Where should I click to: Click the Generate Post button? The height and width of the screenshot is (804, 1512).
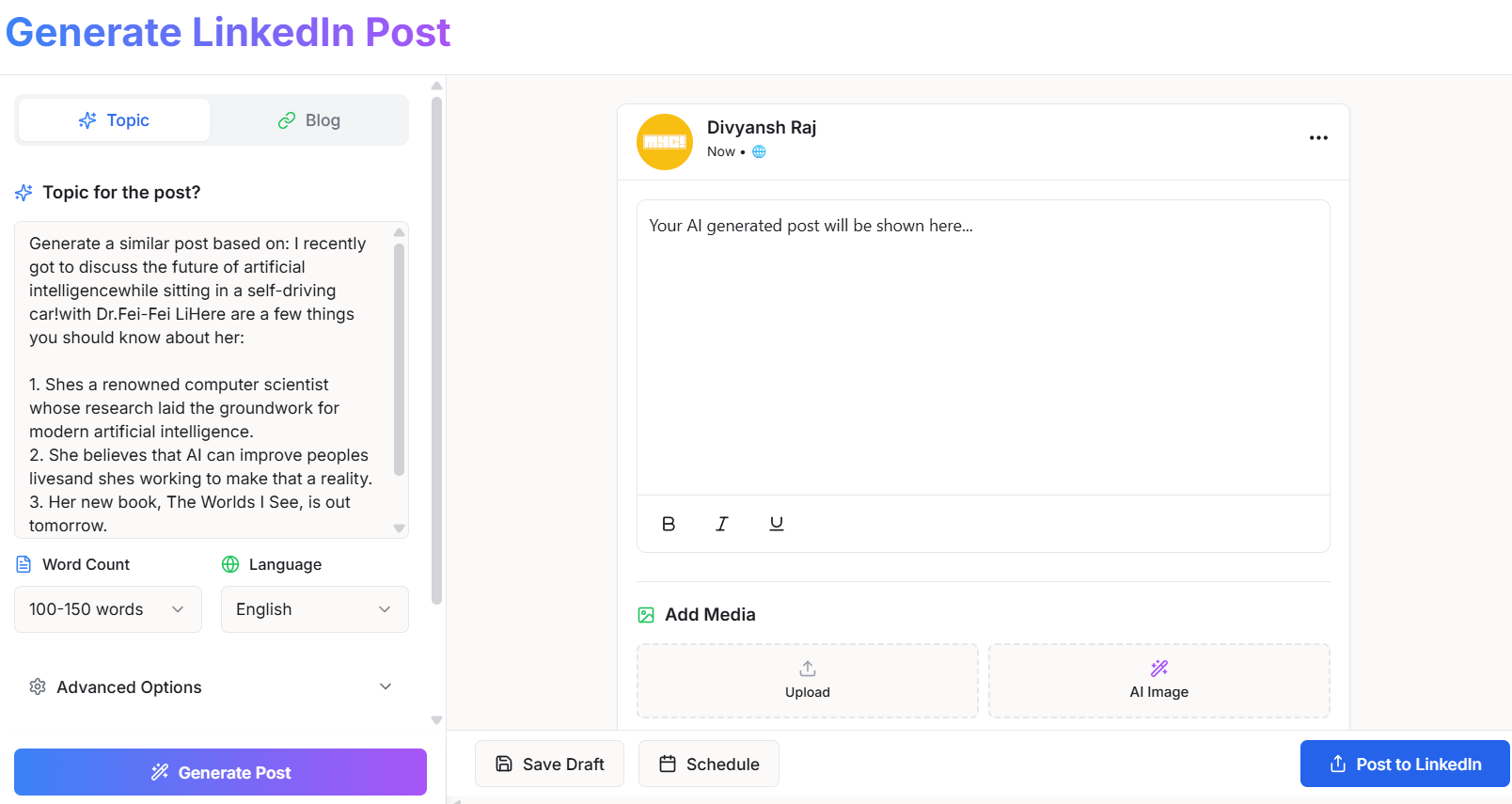(x=220, y=772)
